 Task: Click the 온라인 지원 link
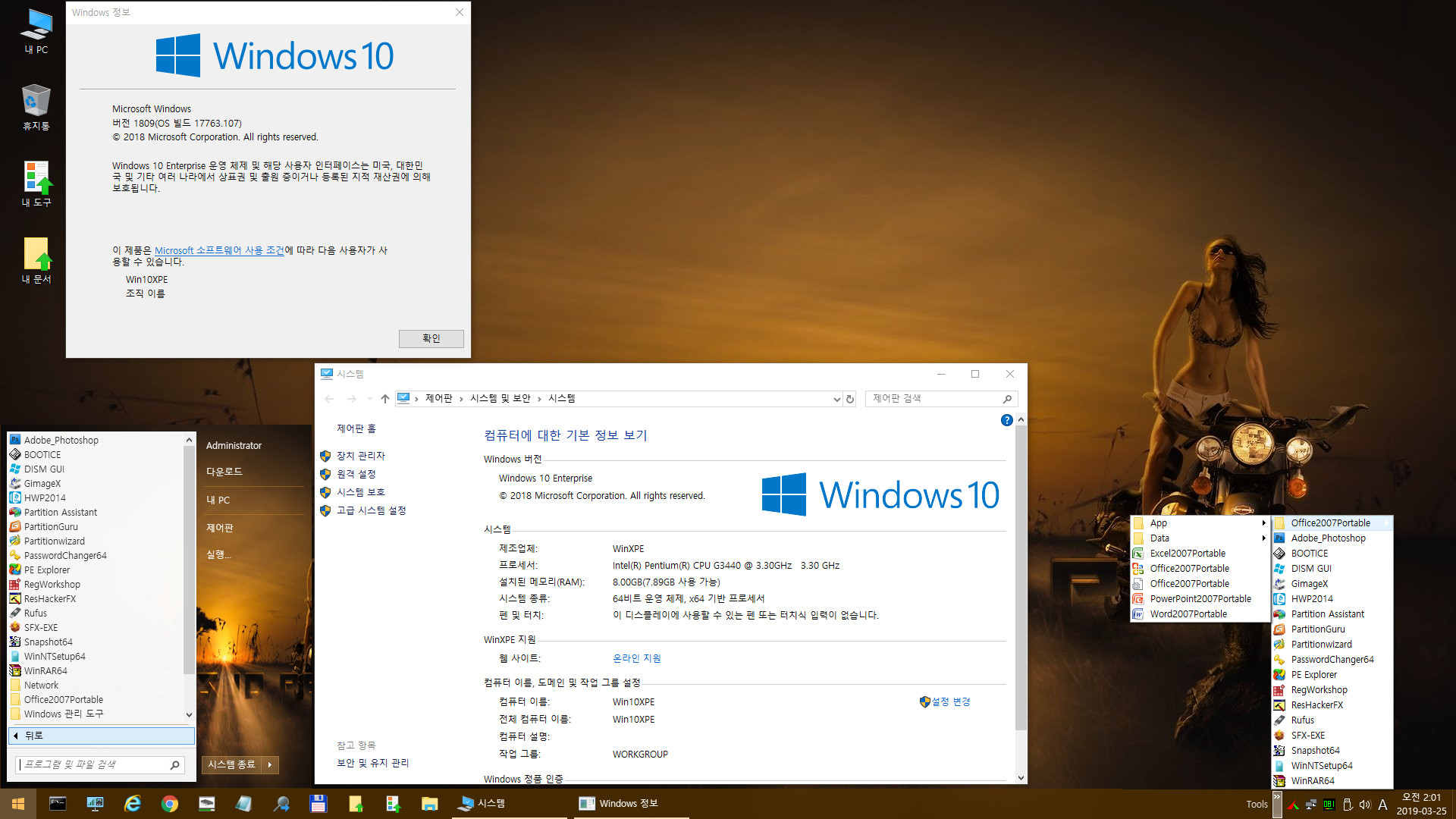coord(636,658)
